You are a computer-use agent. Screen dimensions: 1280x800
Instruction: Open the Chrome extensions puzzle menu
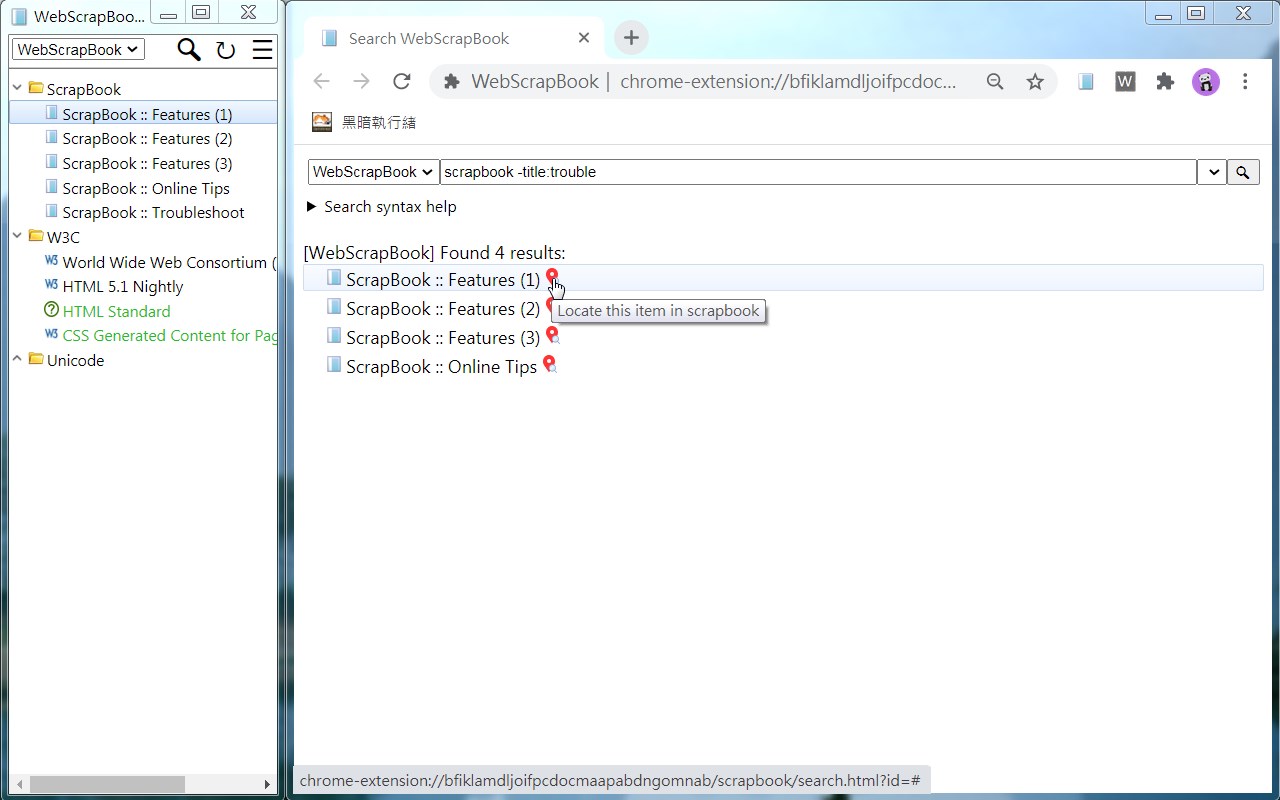(x=1165, y=82)
